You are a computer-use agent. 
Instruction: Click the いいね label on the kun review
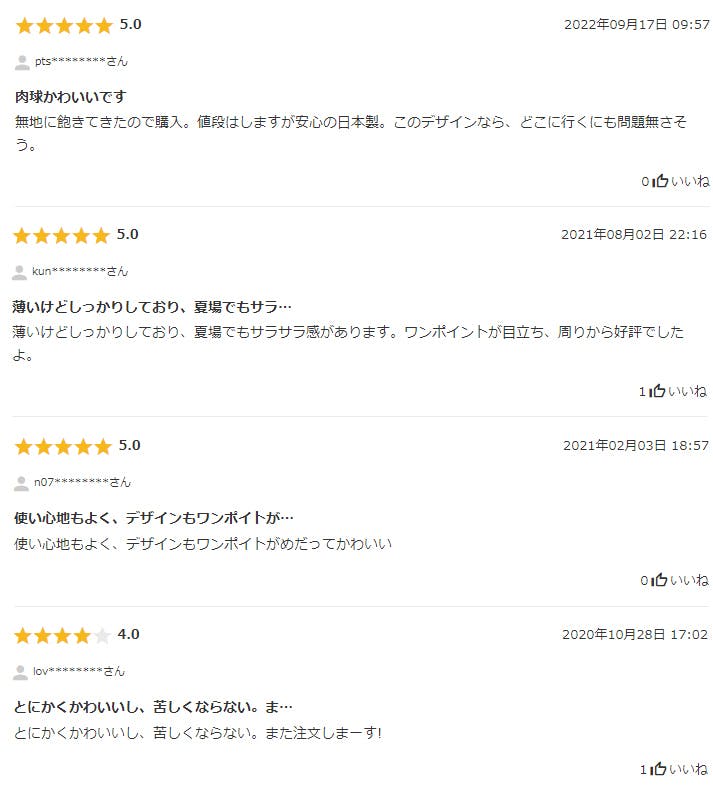tap(687, 391)
